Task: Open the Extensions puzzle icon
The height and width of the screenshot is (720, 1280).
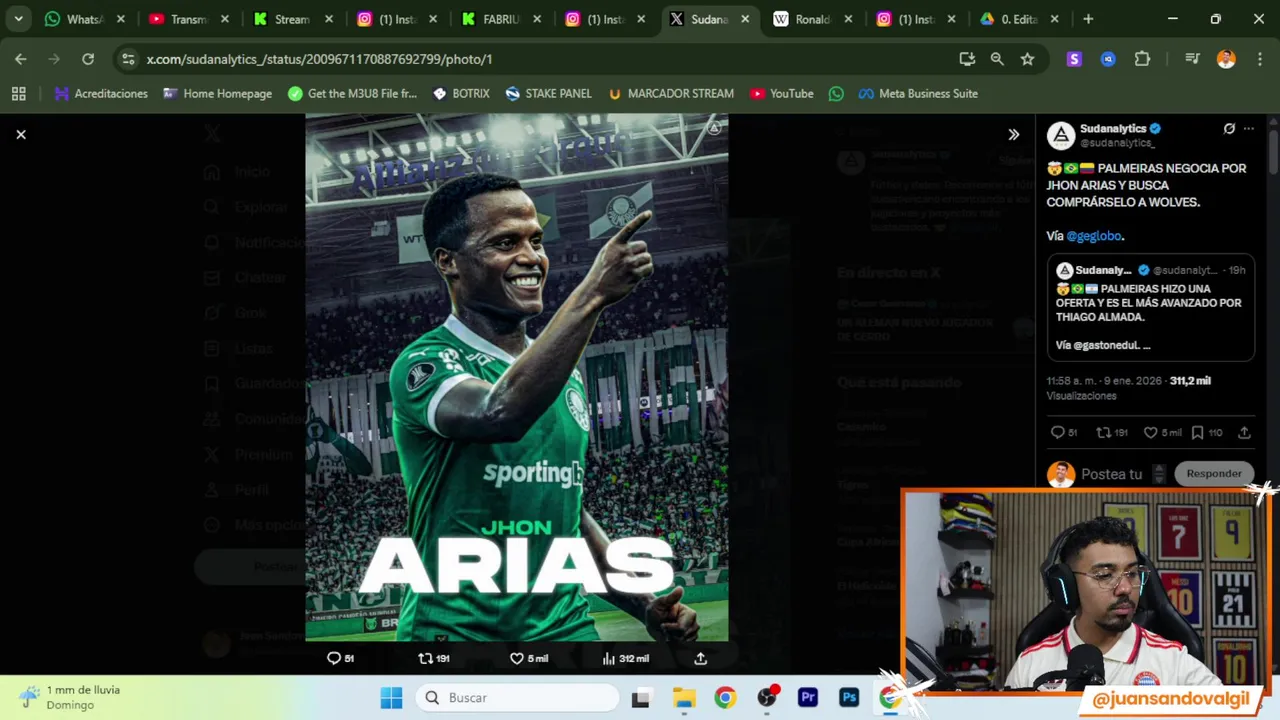Action: tap(1142, 59)
